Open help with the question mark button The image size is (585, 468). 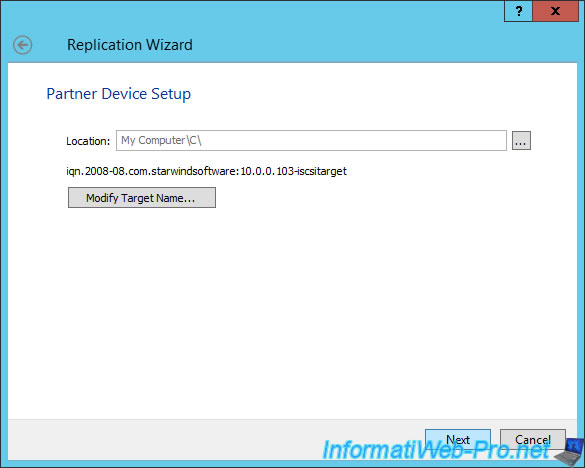518,11
